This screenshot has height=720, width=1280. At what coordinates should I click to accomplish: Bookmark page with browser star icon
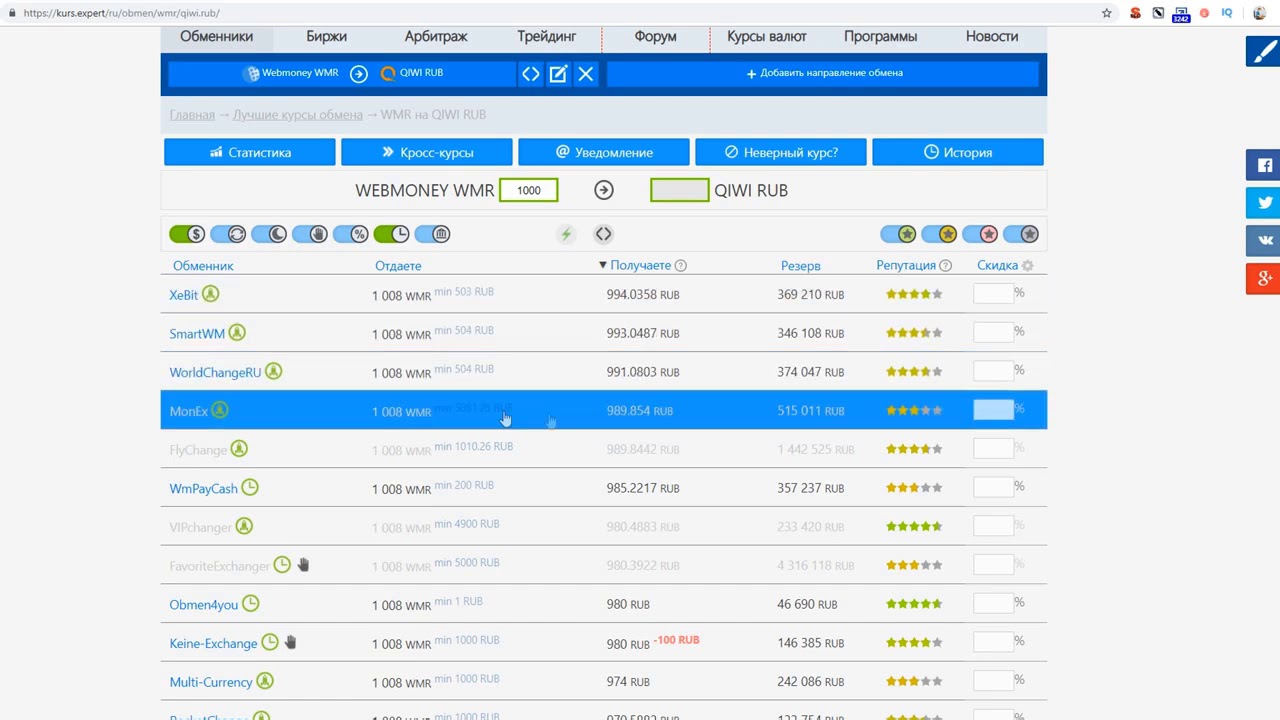(x=1107, y=13)
